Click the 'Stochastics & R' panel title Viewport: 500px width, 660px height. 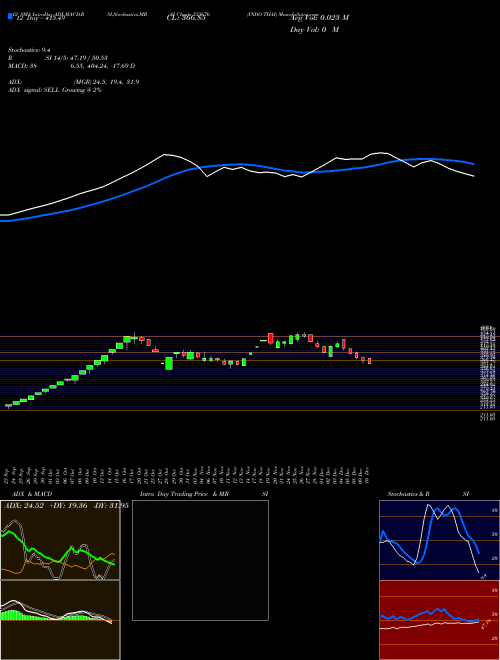408,494
